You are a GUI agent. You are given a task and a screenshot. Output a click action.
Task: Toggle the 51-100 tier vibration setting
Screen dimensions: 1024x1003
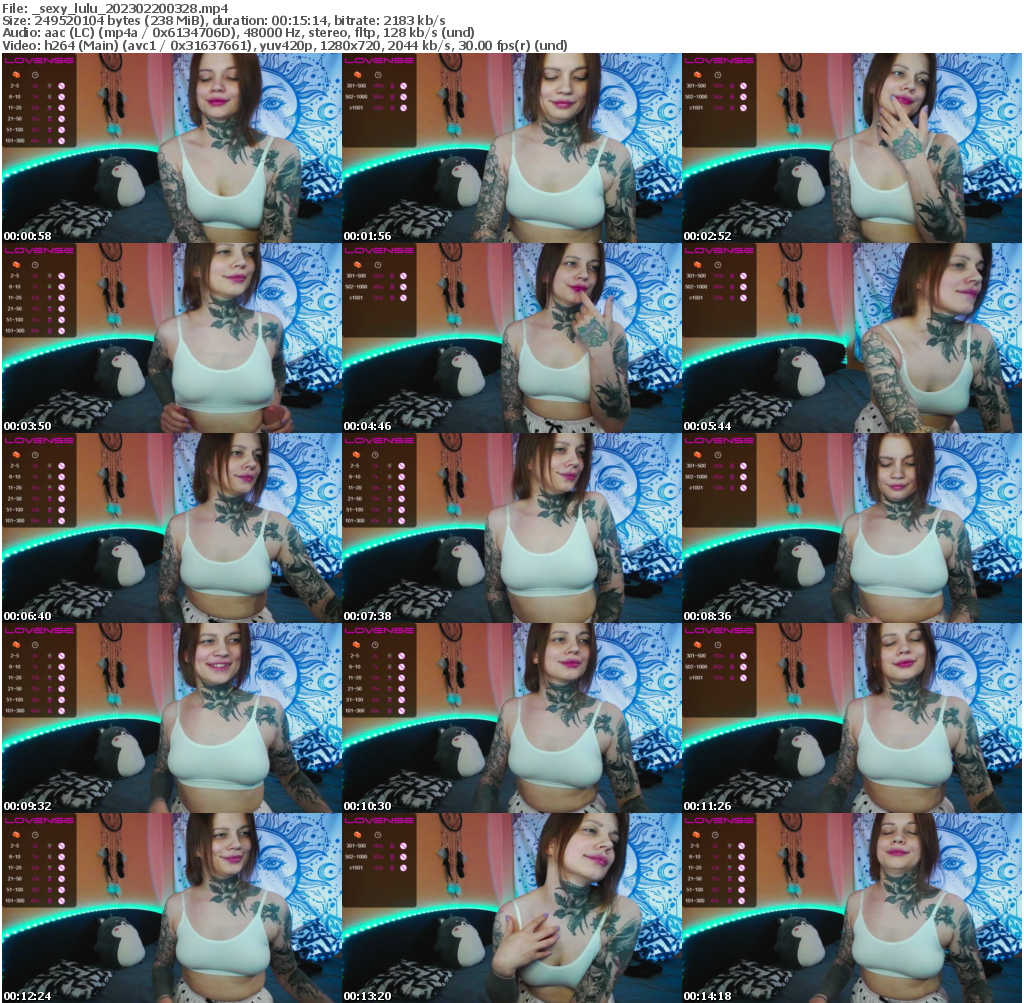point(49,129)
